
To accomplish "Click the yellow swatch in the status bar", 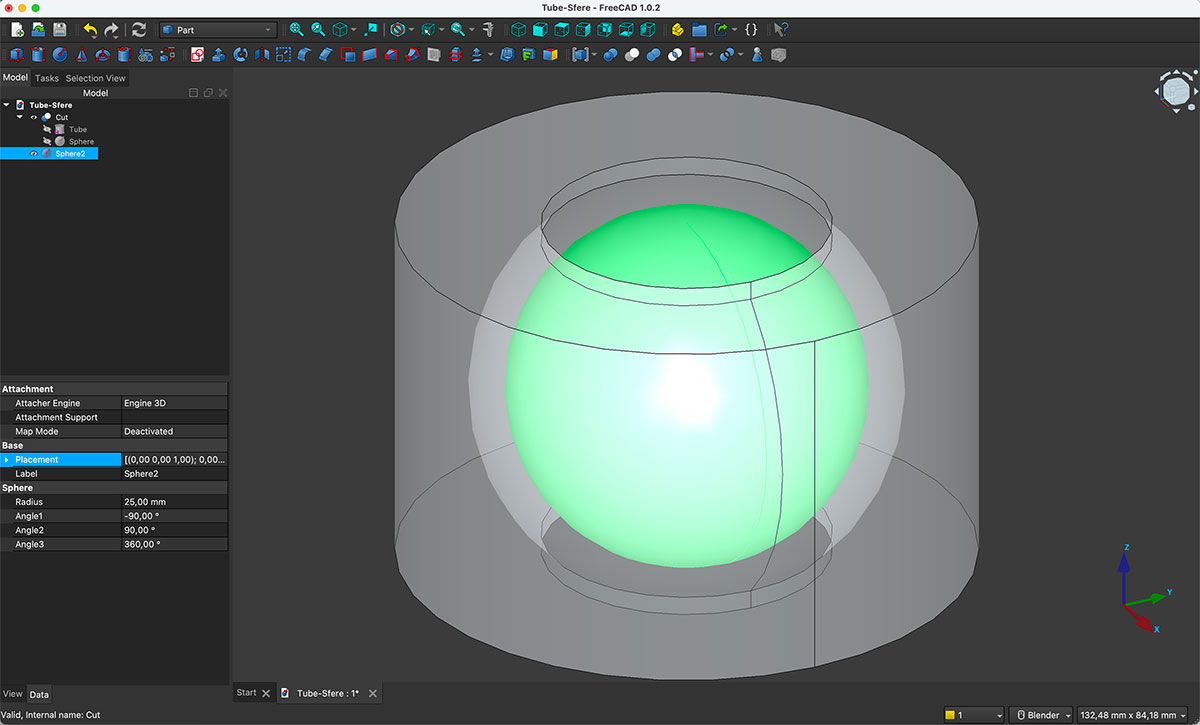I will tap(950, 714).
